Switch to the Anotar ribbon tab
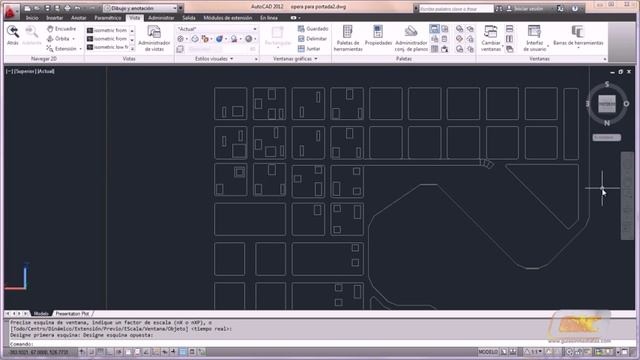Image resolution: width=640 pixels, height=360 pixels. 78,18
